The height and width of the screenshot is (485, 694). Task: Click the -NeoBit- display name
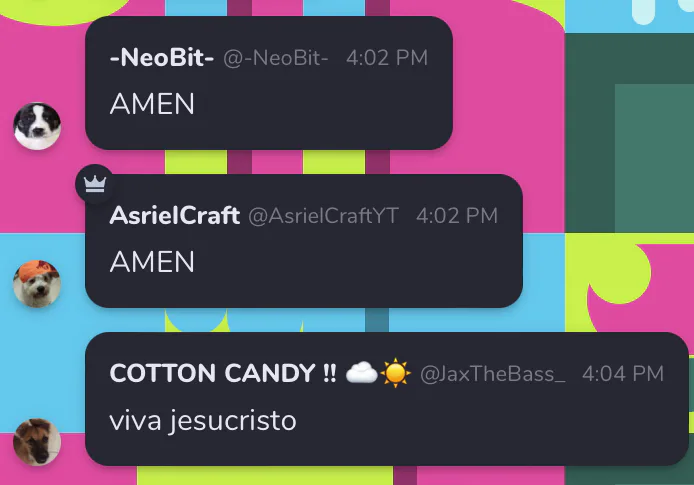click(162, 58)
